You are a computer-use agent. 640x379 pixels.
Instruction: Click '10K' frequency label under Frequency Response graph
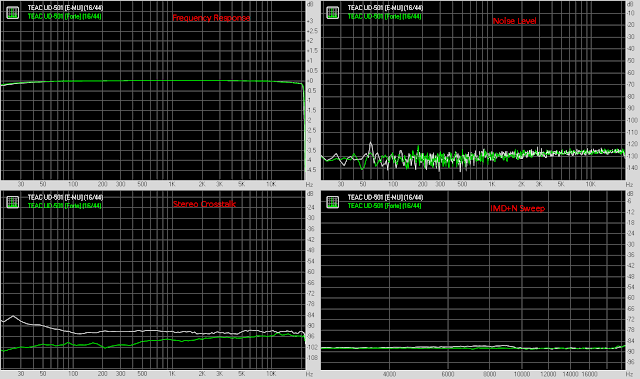pyautogui.click(x=271, y=184)
